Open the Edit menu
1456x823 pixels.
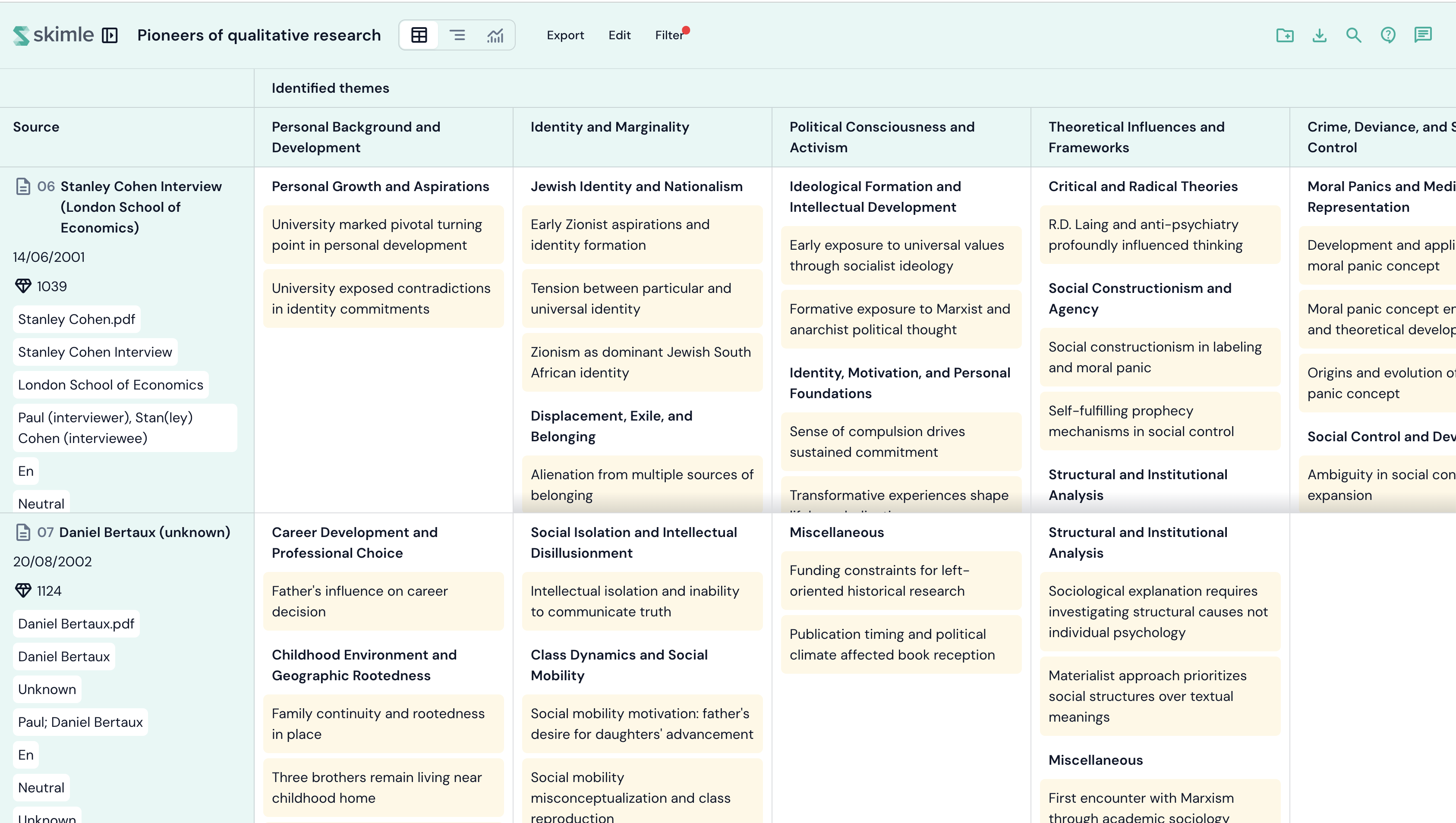[x=619, y=35]
